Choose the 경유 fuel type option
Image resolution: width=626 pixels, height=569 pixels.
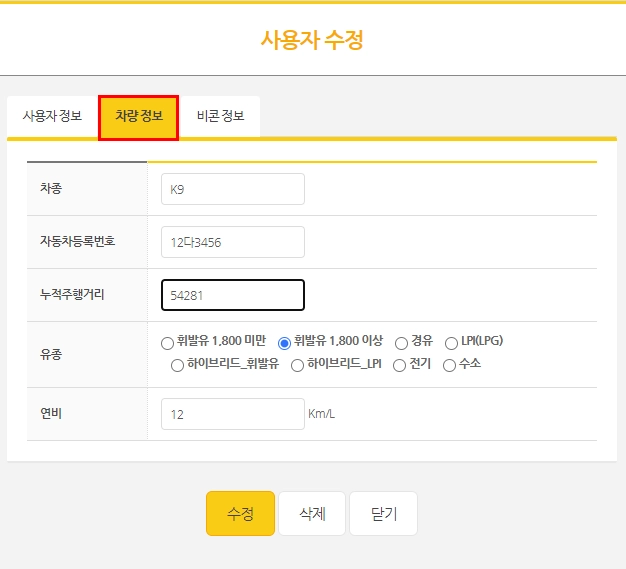coord(401,343)
